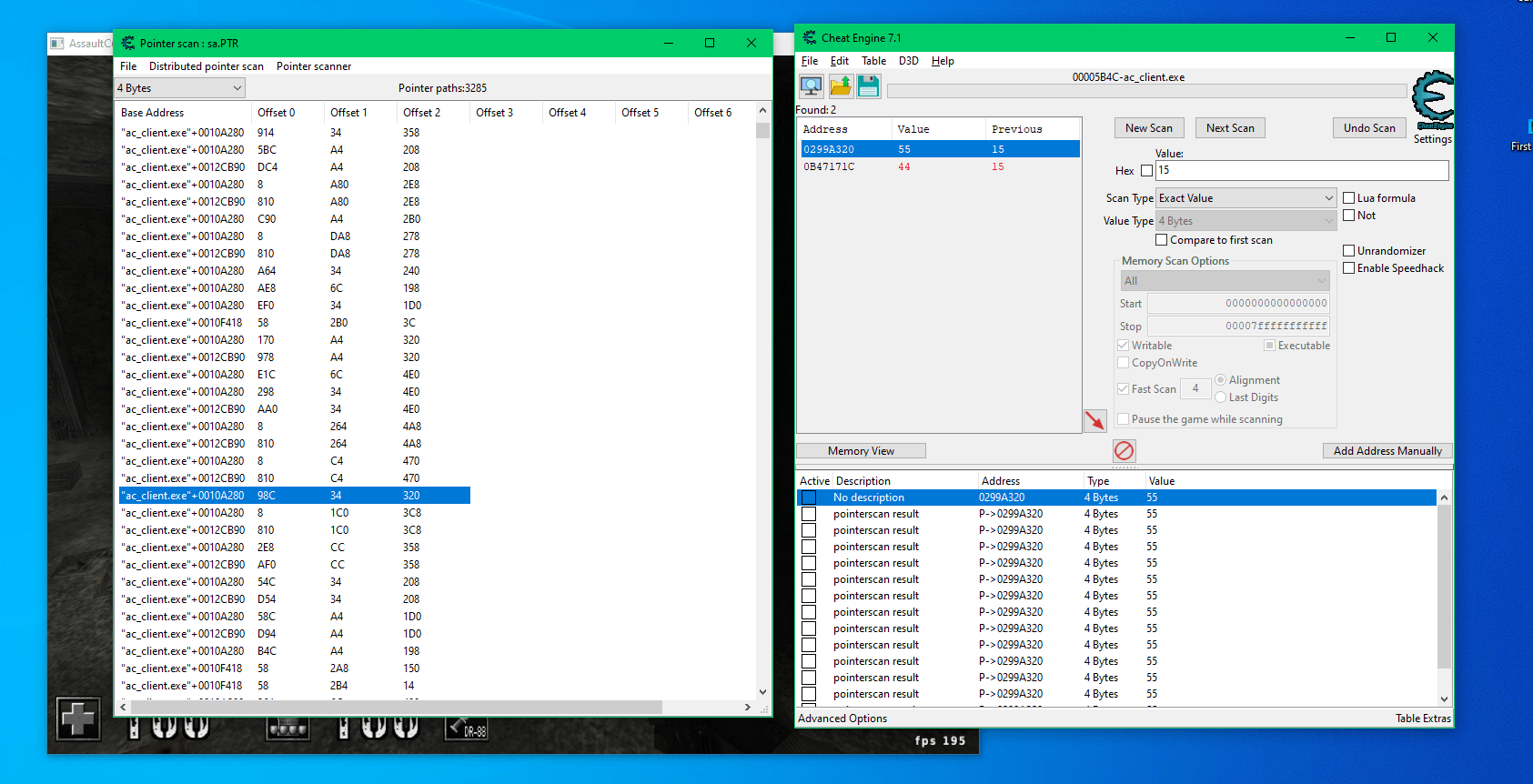Select the Last Digits radio button

point(1220,397)
